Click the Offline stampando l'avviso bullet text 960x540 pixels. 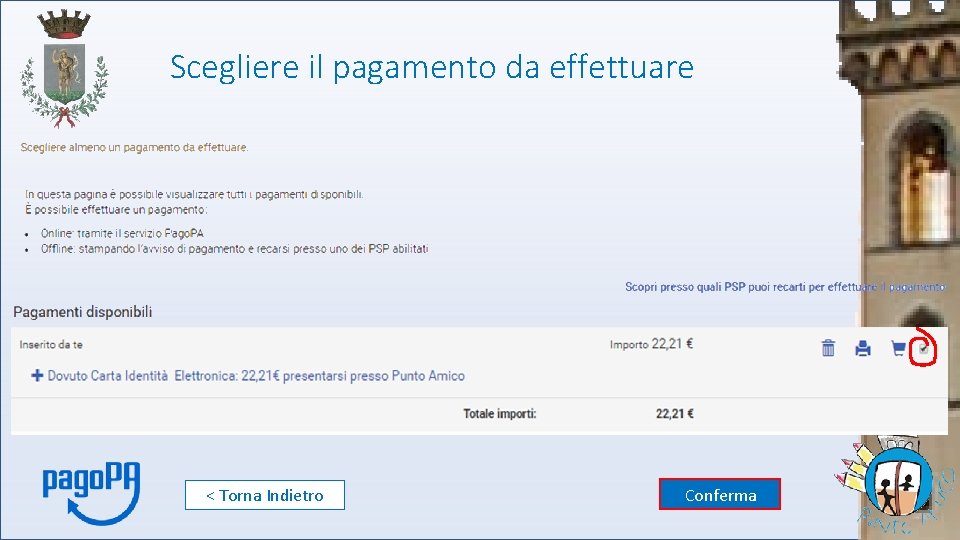[234, 249]
